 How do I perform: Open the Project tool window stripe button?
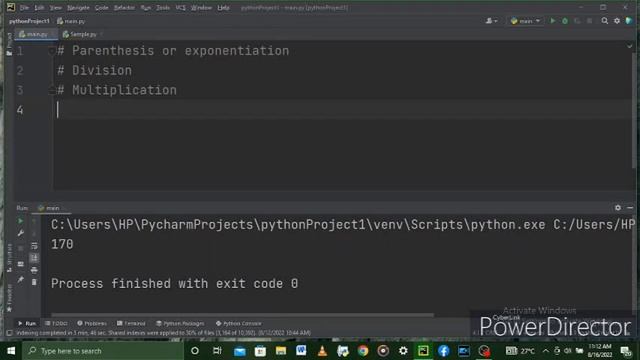9,44
